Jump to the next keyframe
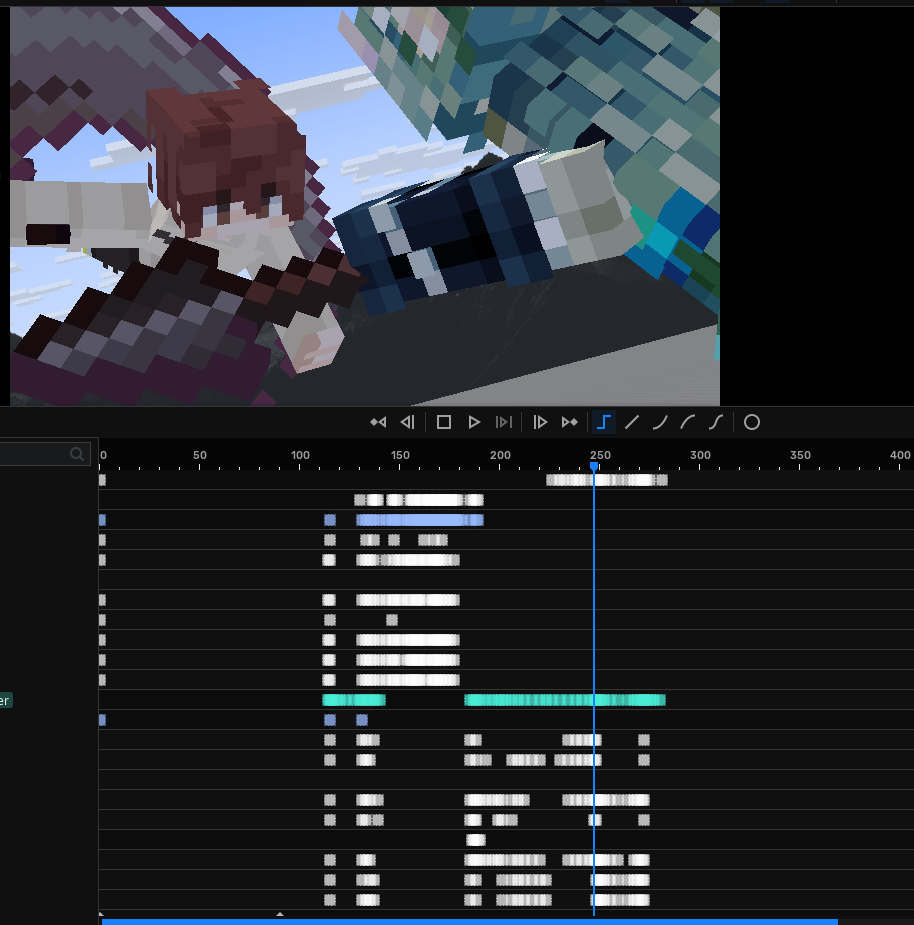Viewport: 914px width, 925px height. tap(569, 422)
